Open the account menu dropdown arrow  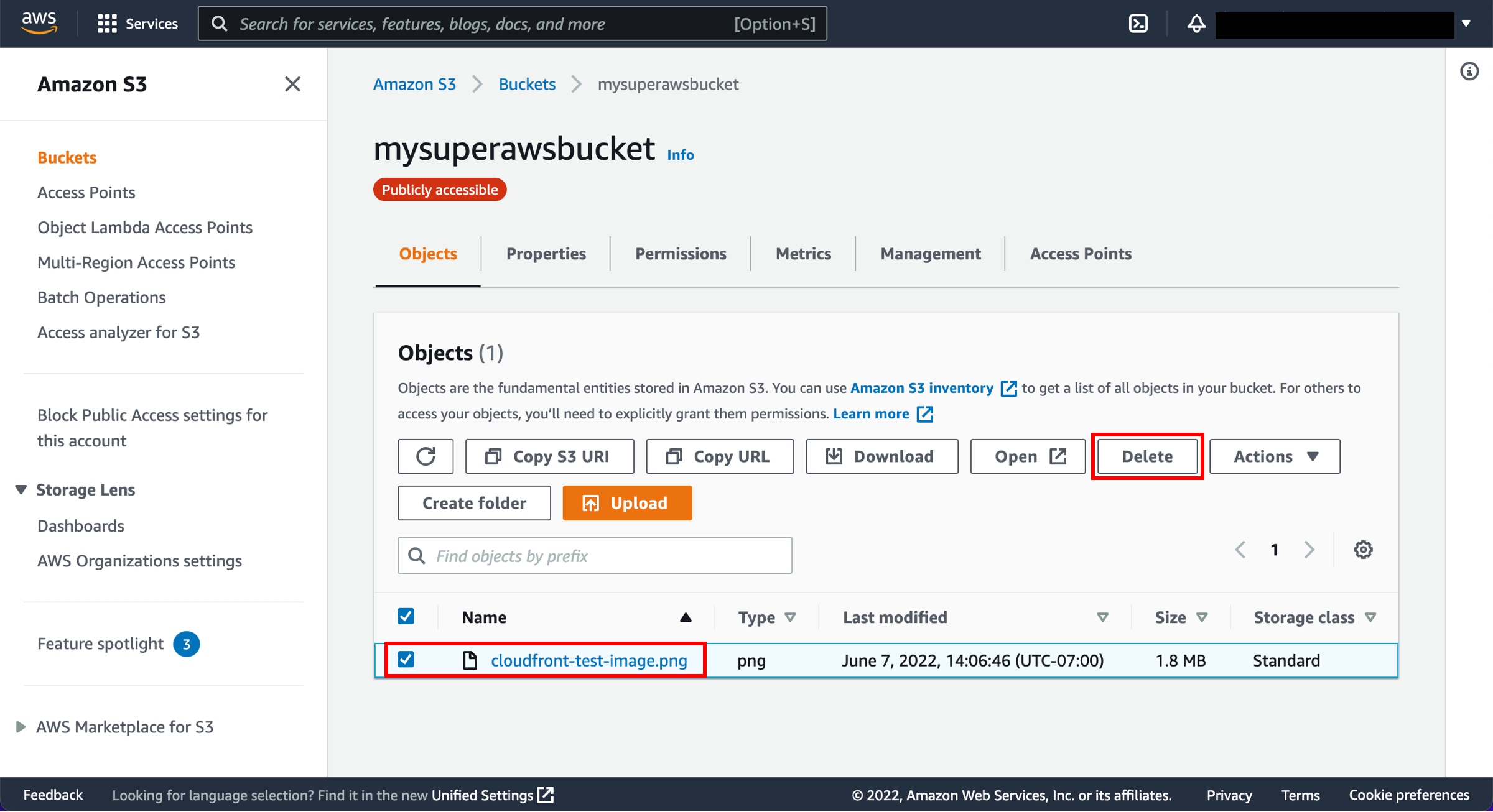click(1466, 24)
